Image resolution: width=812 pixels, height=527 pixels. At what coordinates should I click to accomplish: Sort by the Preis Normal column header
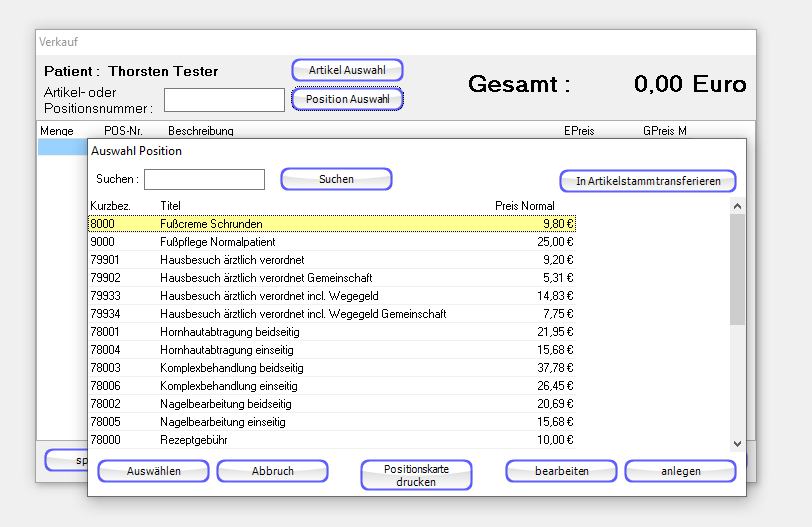(525, 206)
